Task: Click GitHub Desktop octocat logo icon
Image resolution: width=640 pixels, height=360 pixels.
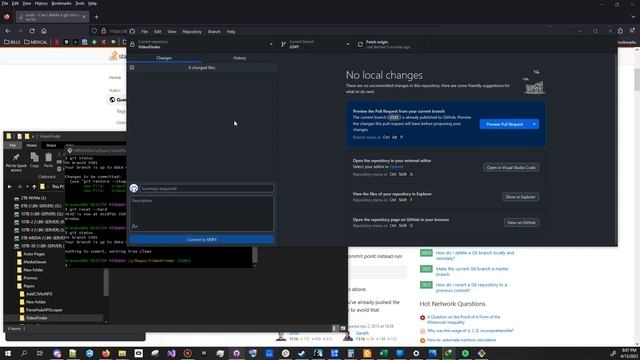Action: [132, 31]
